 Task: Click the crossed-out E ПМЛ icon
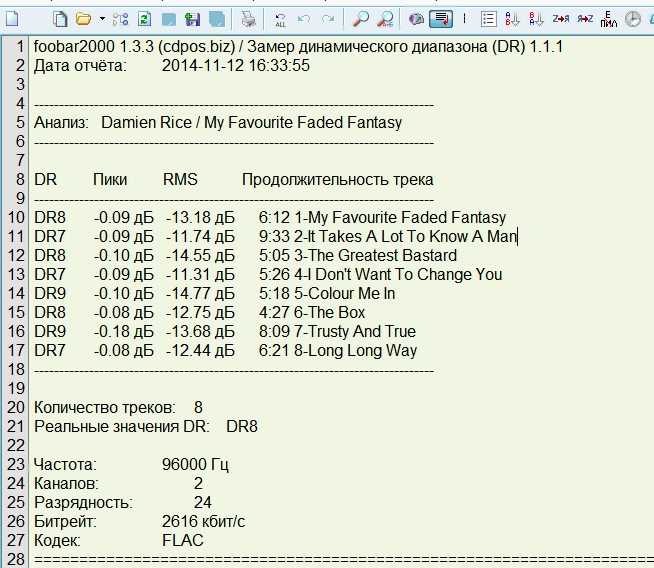(x=609, y=19)
